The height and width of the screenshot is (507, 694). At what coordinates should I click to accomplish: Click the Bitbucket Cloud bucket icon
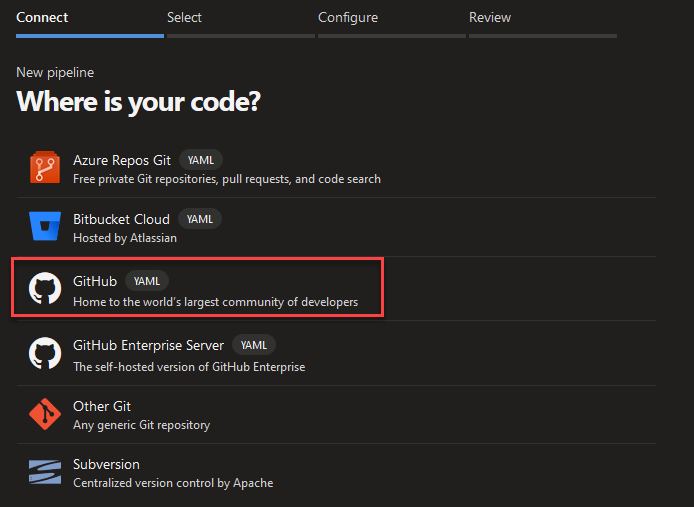[45, 226]
